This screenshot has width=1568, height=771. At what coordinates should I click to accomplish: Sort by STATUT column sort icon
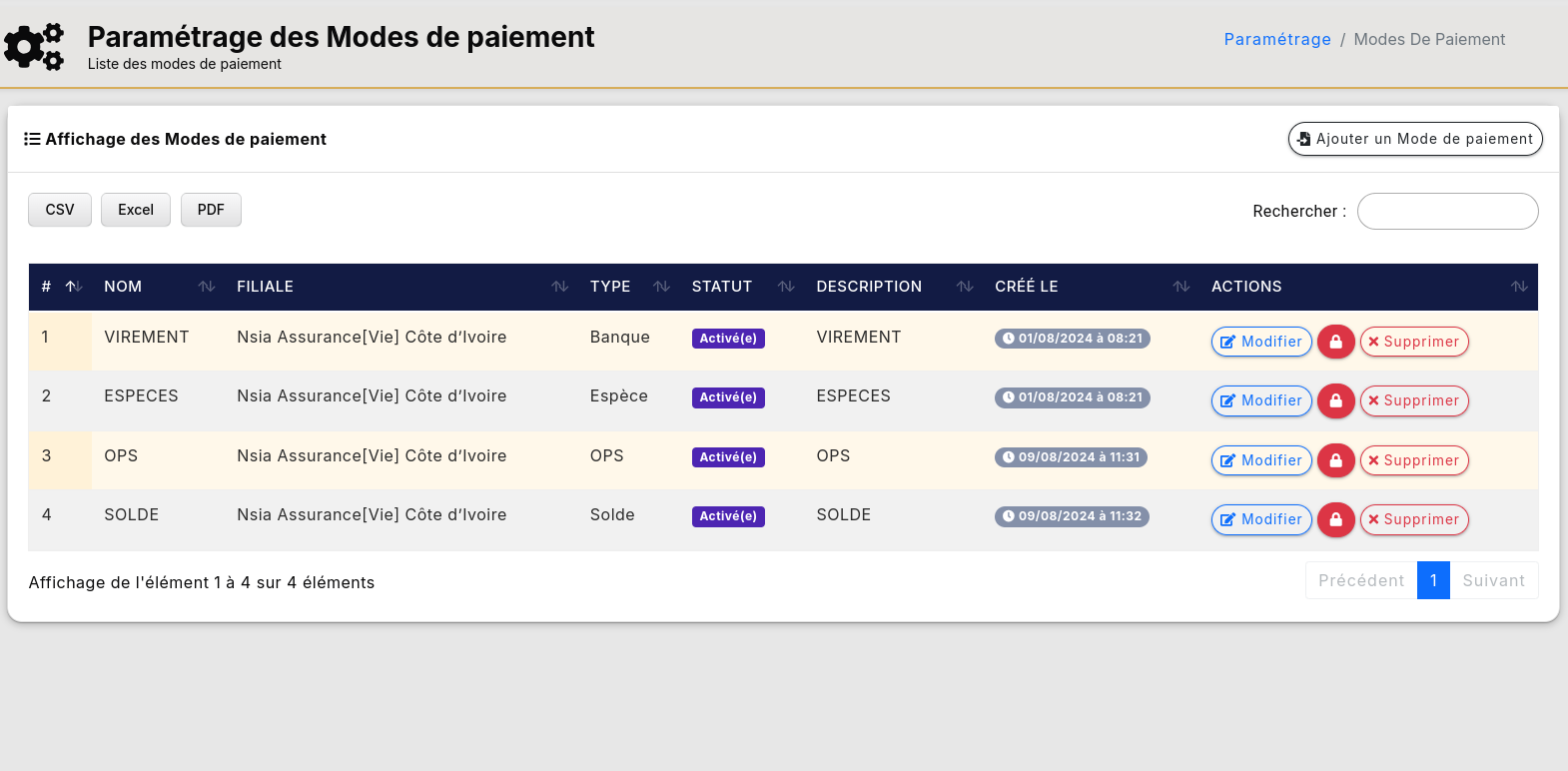[786, 287]
